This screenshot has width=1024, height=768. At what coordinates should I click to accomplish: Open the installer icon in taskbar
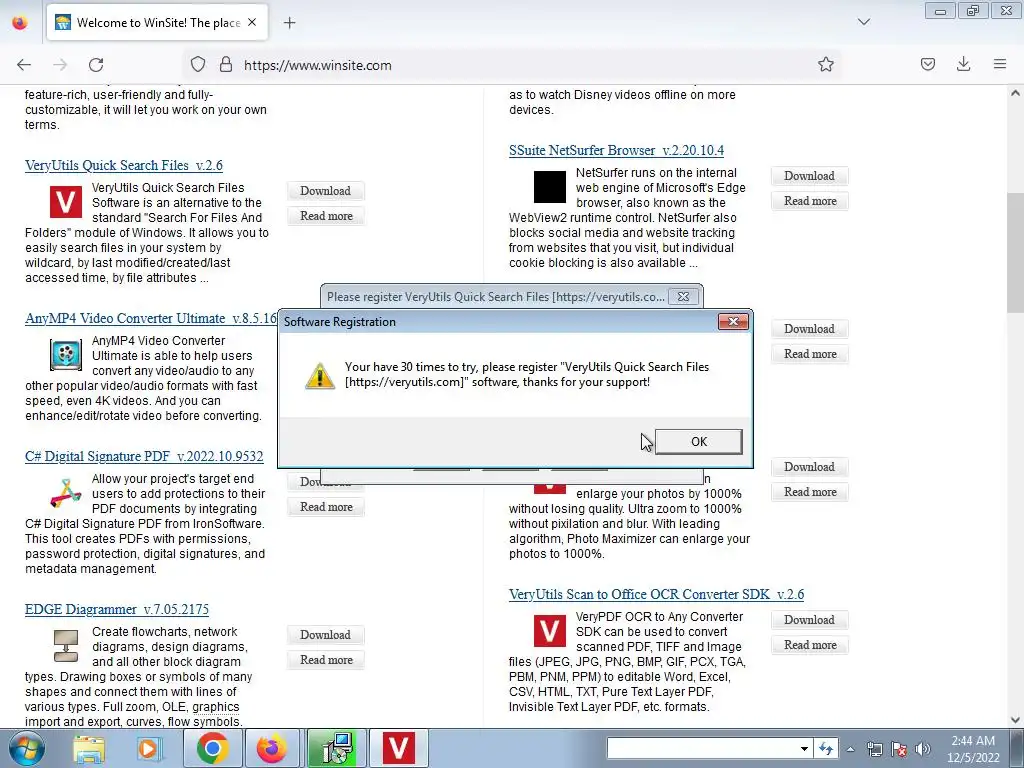(x=336, y=748)
